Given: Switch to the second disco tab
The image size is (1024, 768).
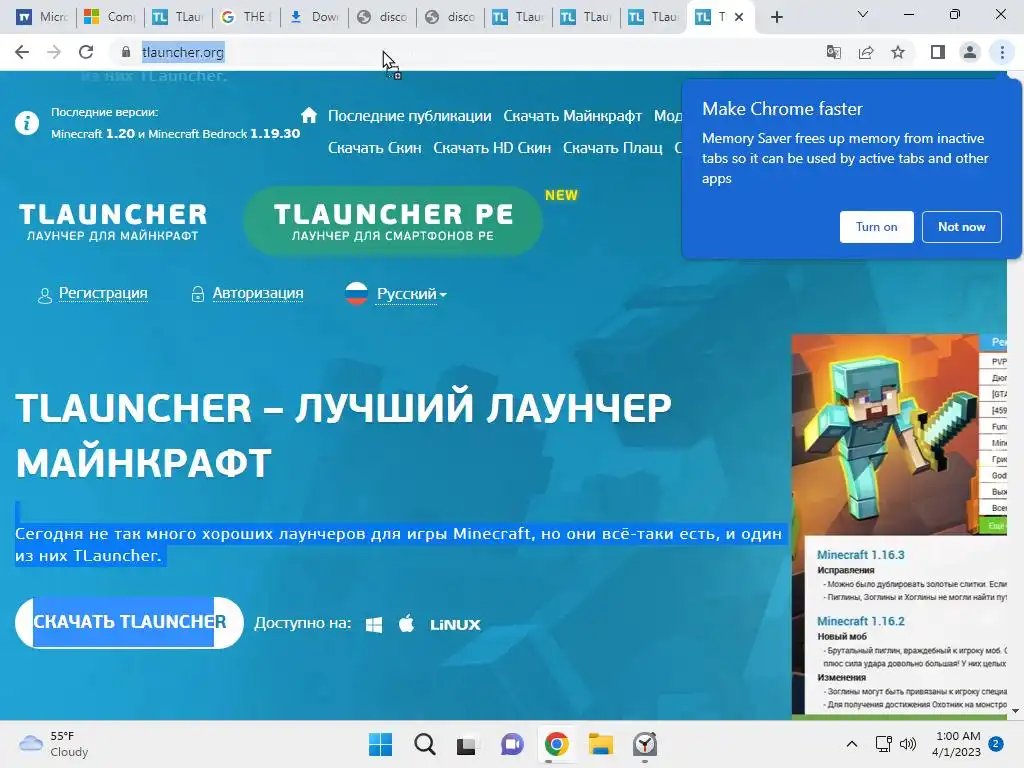Looking at the screenshot, I should point(450,17).
